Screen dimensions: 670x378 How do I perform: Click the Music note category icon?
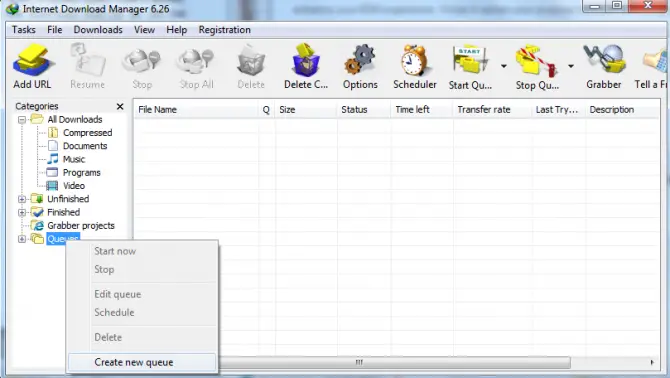pyautogui.click(x=53, y=159)
